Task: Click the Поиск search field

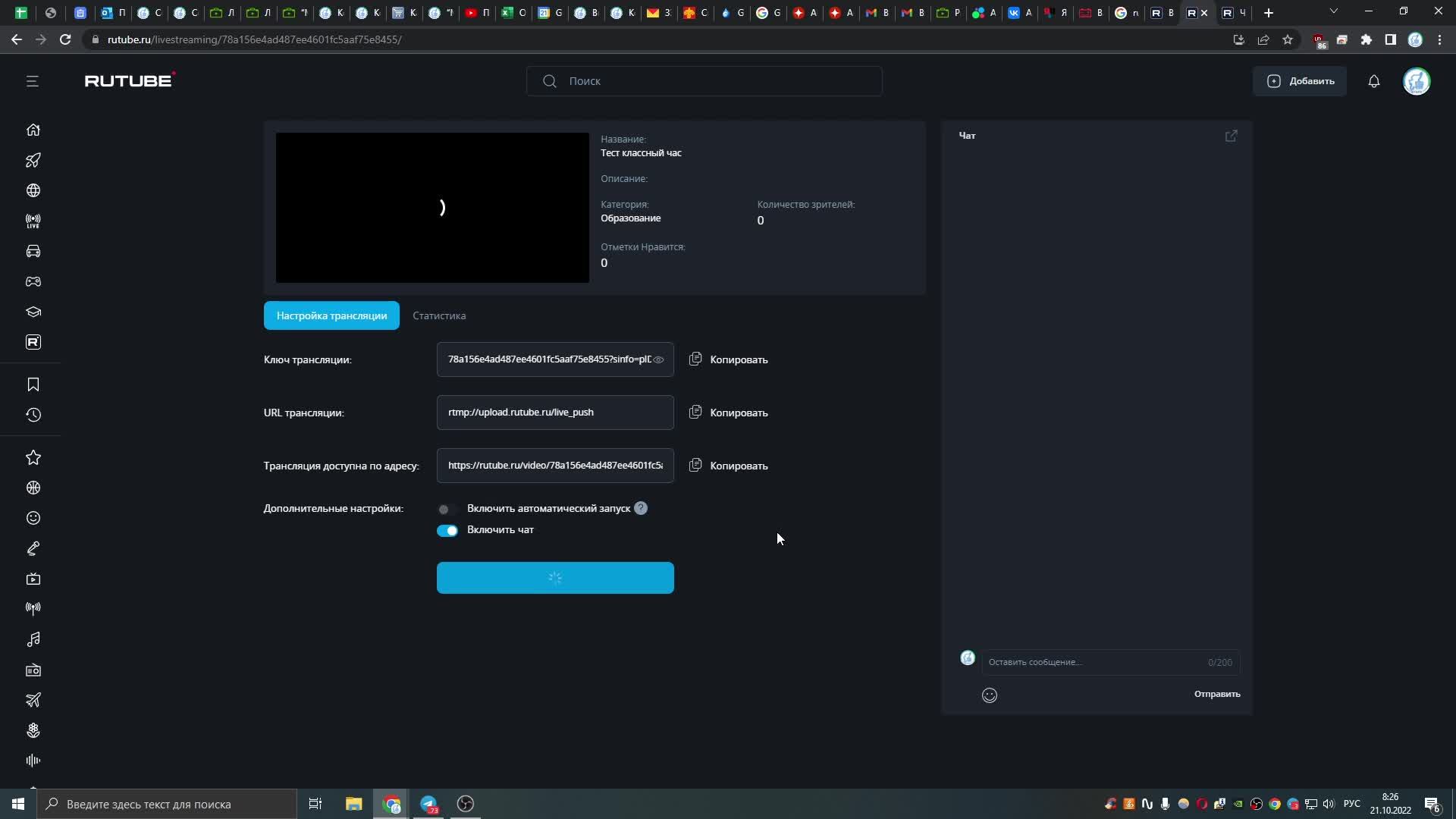Action: coord(704,81)
